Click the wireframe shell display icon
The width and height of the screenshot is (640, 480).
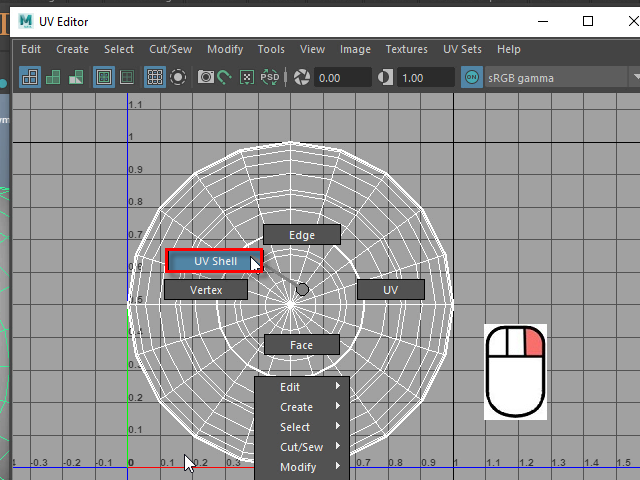pos(30,77)
